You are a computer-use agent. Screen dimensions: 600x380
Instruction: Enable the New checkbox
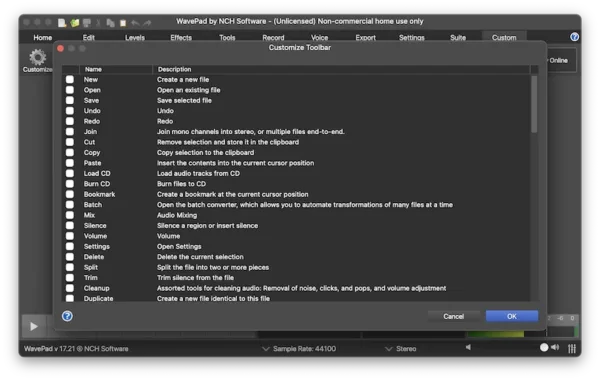coord(70,80)
